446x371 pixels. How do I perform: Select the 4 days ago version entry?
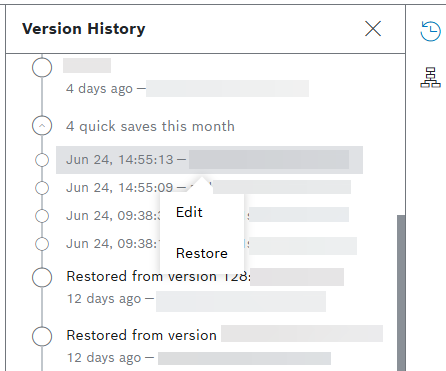pos(187,78)
